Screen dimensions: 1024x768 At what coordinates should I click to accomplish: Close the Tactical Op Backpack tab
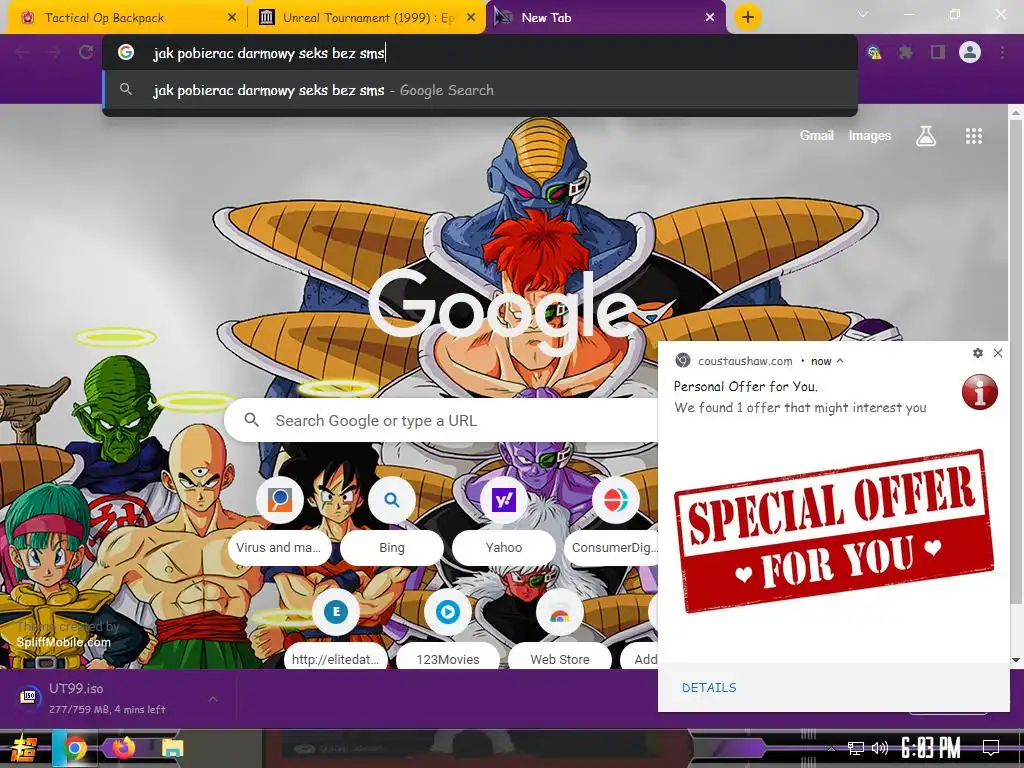pos(232,18)
